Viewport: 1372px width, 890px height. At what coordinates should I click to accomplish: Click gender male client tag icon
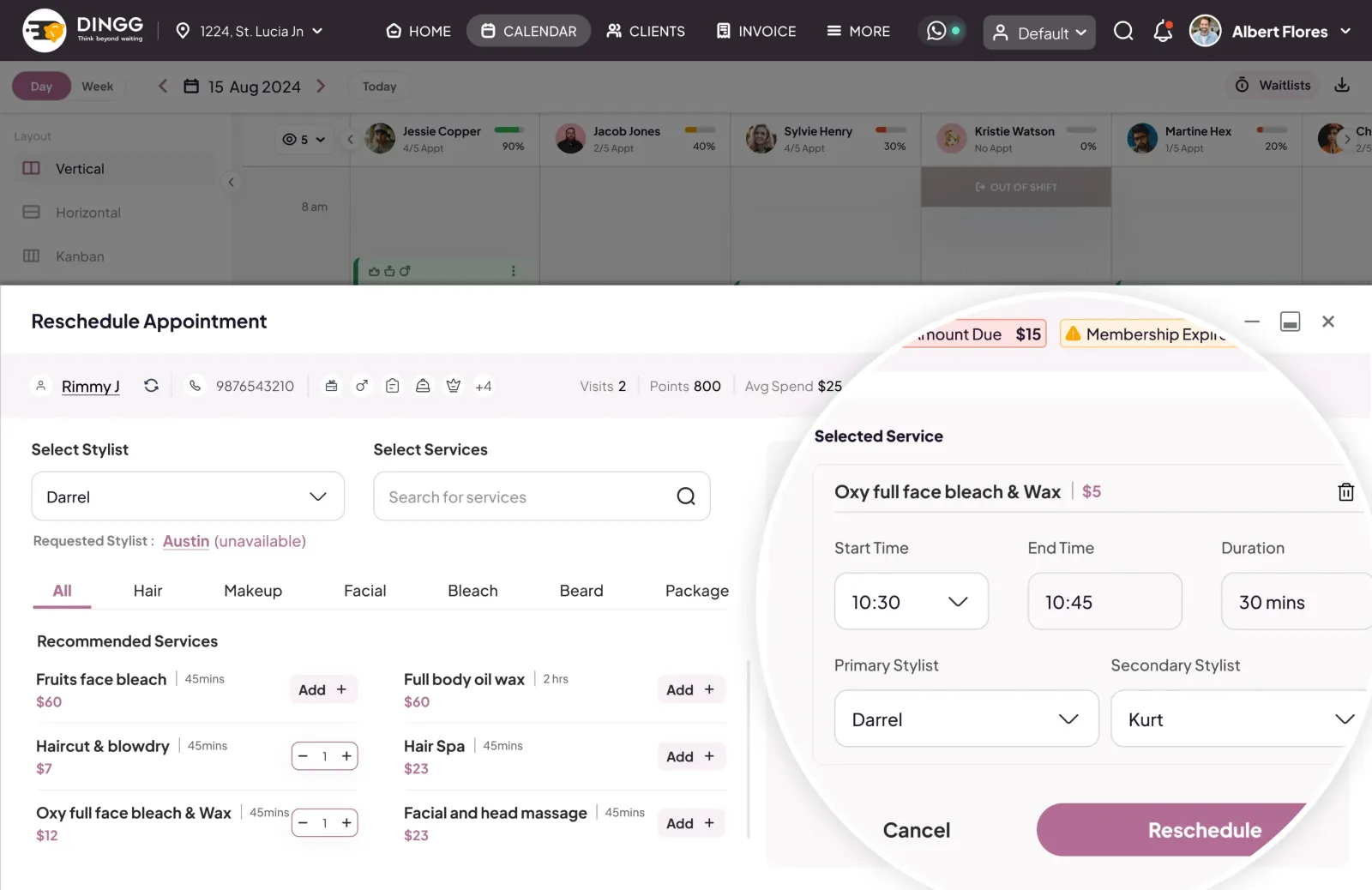[x=362, y=386]
